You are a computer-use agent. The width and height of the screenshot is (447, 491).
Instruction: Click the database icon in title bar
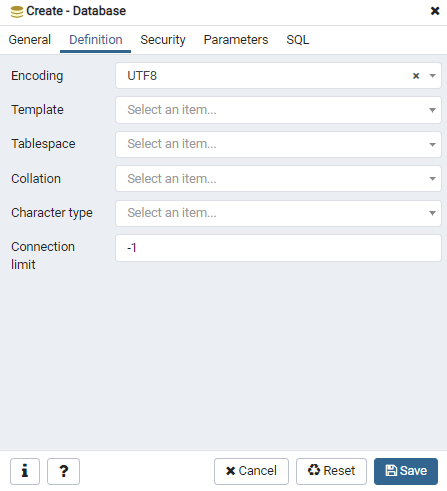coord(17,11)
